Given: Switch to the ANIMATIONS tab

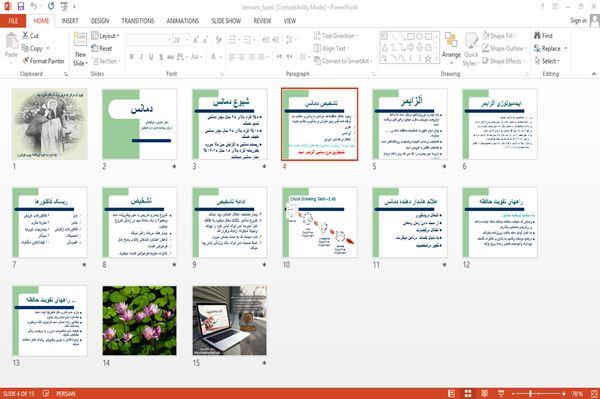Looking at the screenshot, I should 183,21.
